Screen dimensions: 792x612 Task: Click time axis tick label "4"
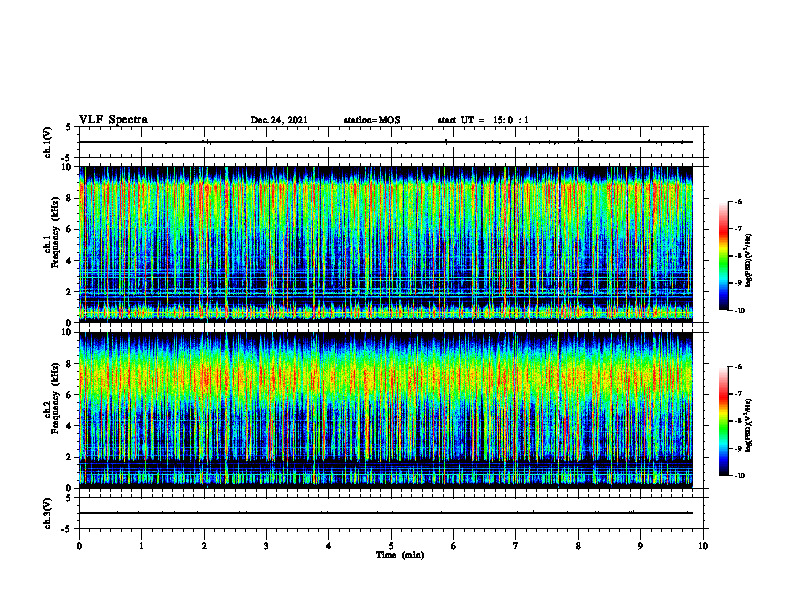329,546
